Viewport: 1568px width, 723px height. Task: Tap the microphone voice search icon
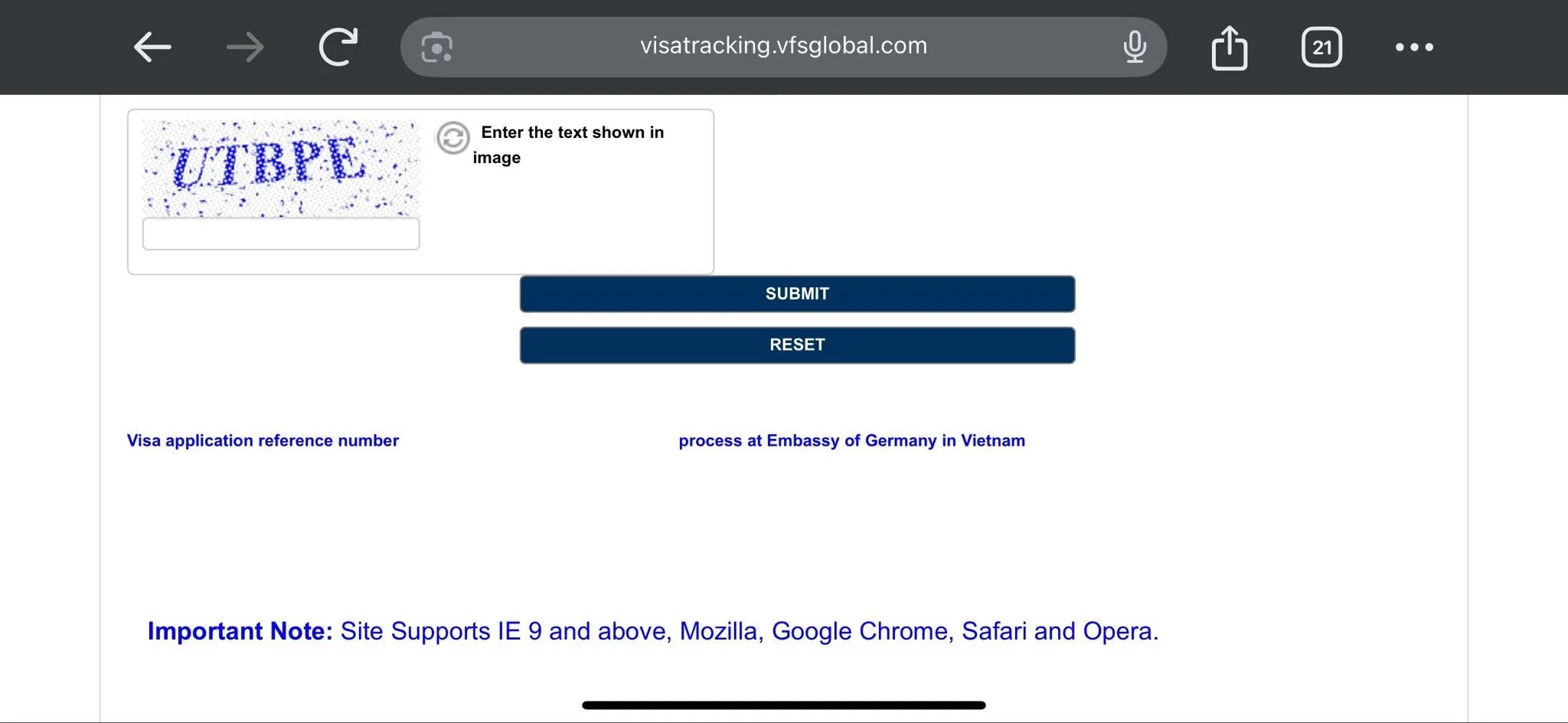(1134, 47)
